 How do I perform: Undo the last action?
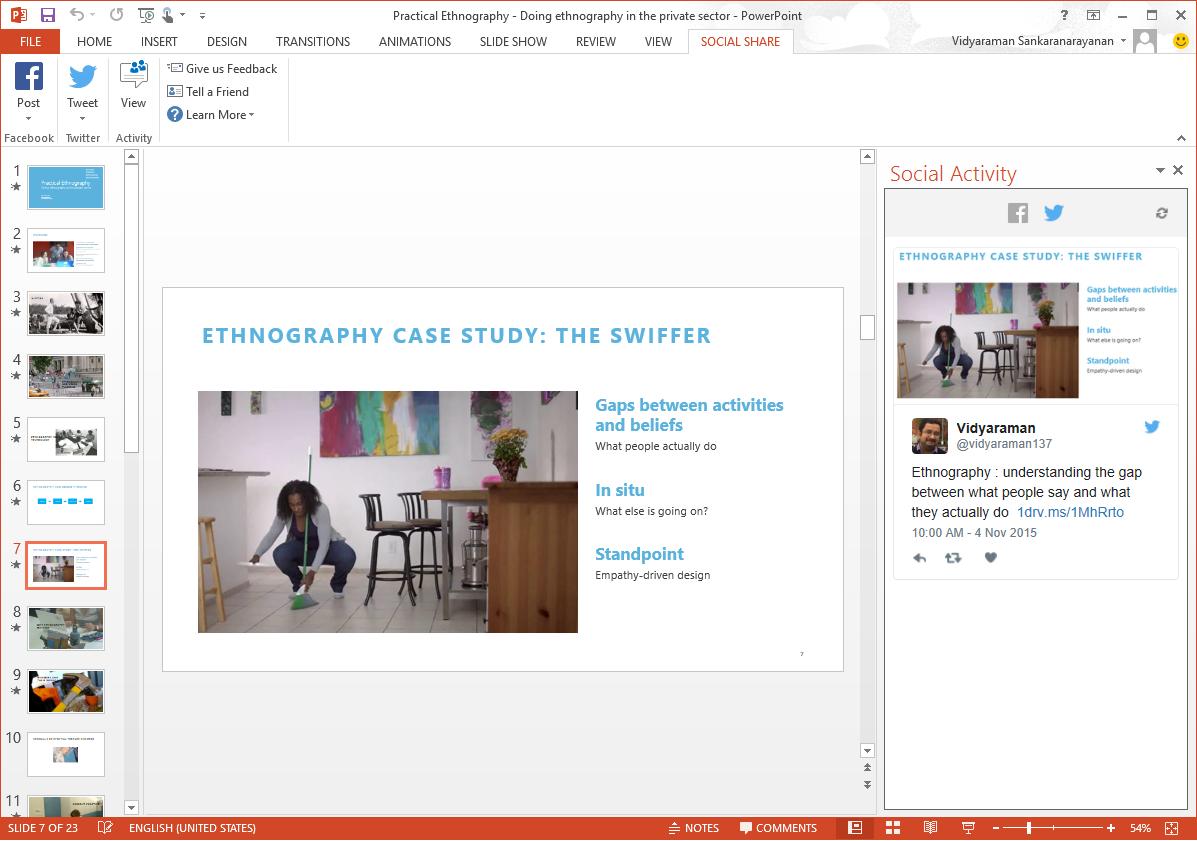[x=76, y=14]
